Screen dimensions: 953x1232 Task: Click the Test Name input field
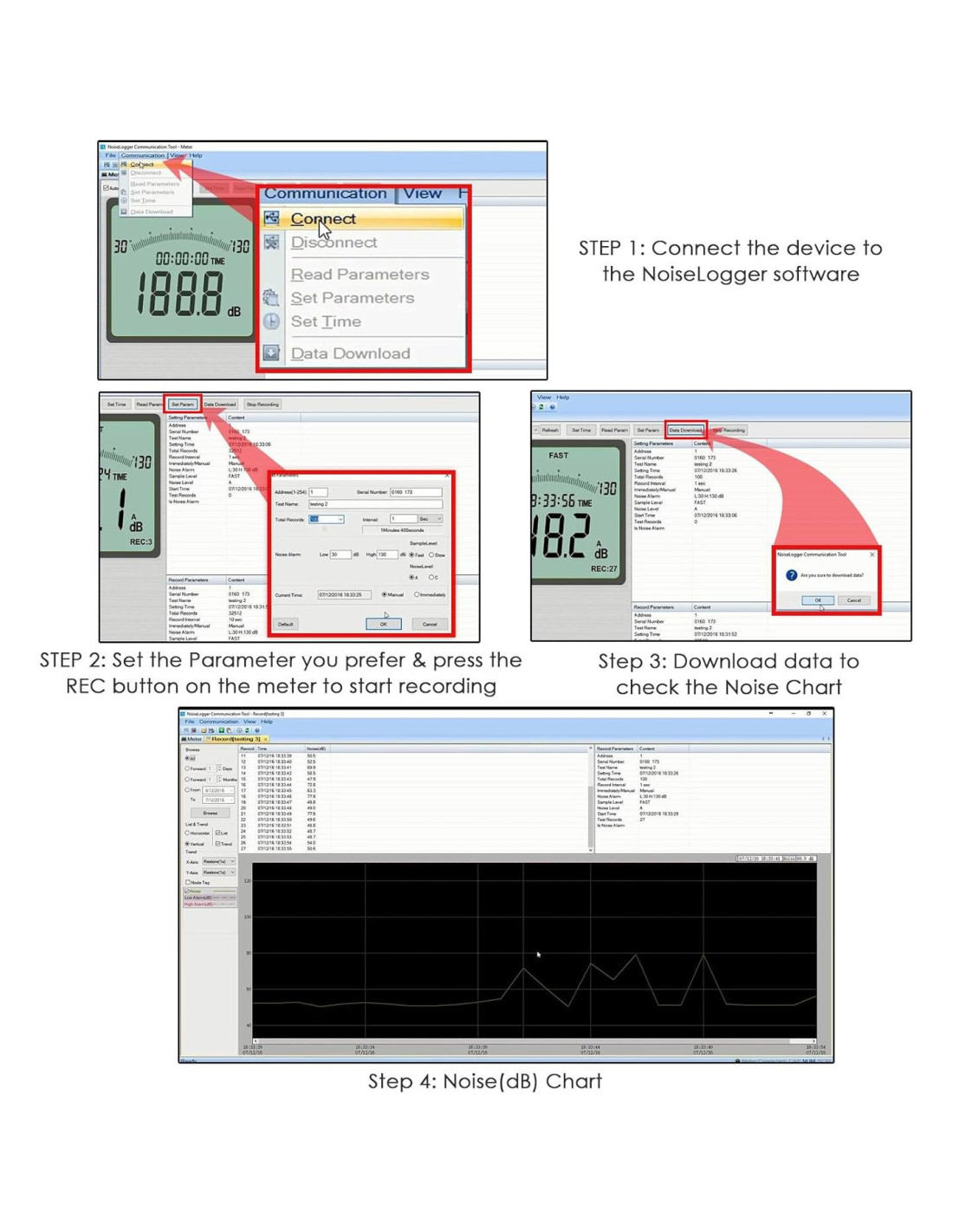(374, 504)
